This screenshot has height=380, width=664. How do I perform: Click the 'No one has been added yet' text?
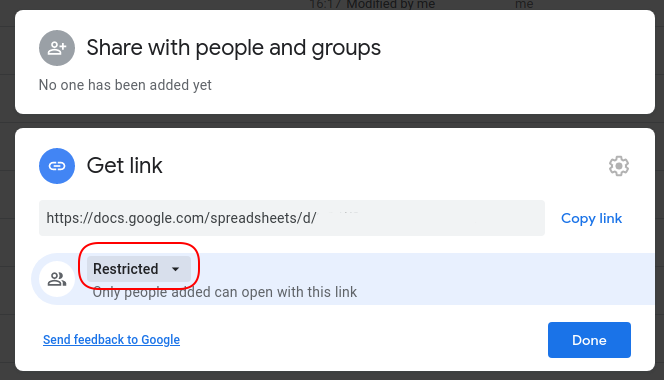tap(125, 85)
